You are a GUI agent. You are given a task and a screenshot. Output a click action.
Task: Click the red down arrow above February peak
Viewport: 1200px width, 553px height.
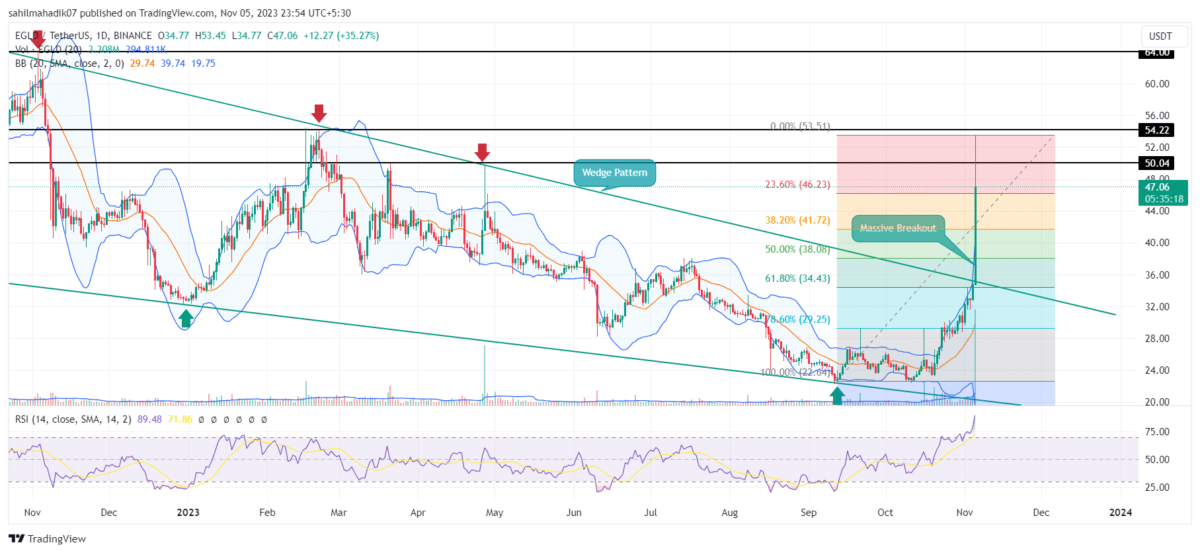(318, 112)
